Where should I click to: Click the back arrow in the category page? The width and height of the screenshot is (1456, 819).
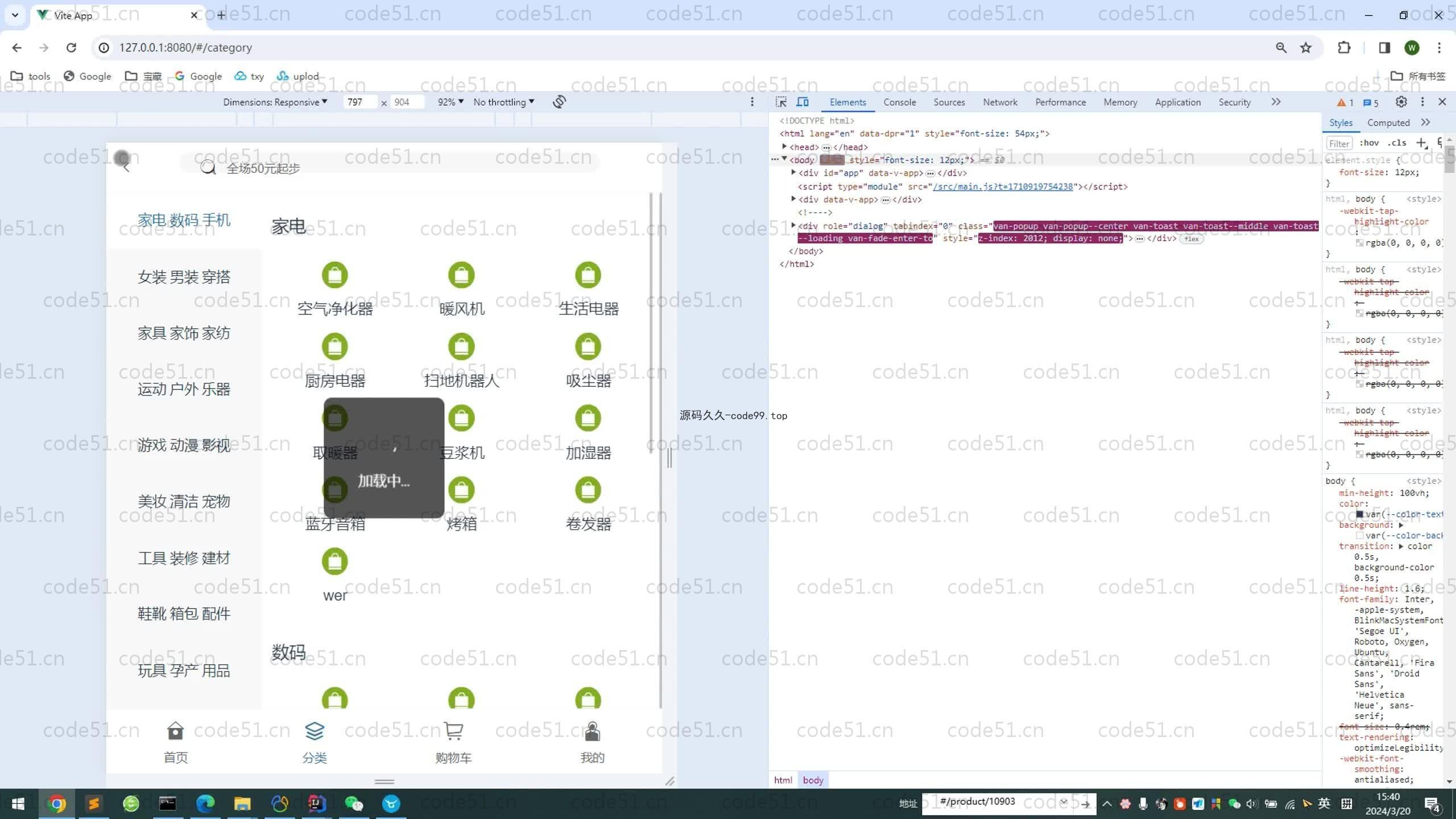point(126,167)
